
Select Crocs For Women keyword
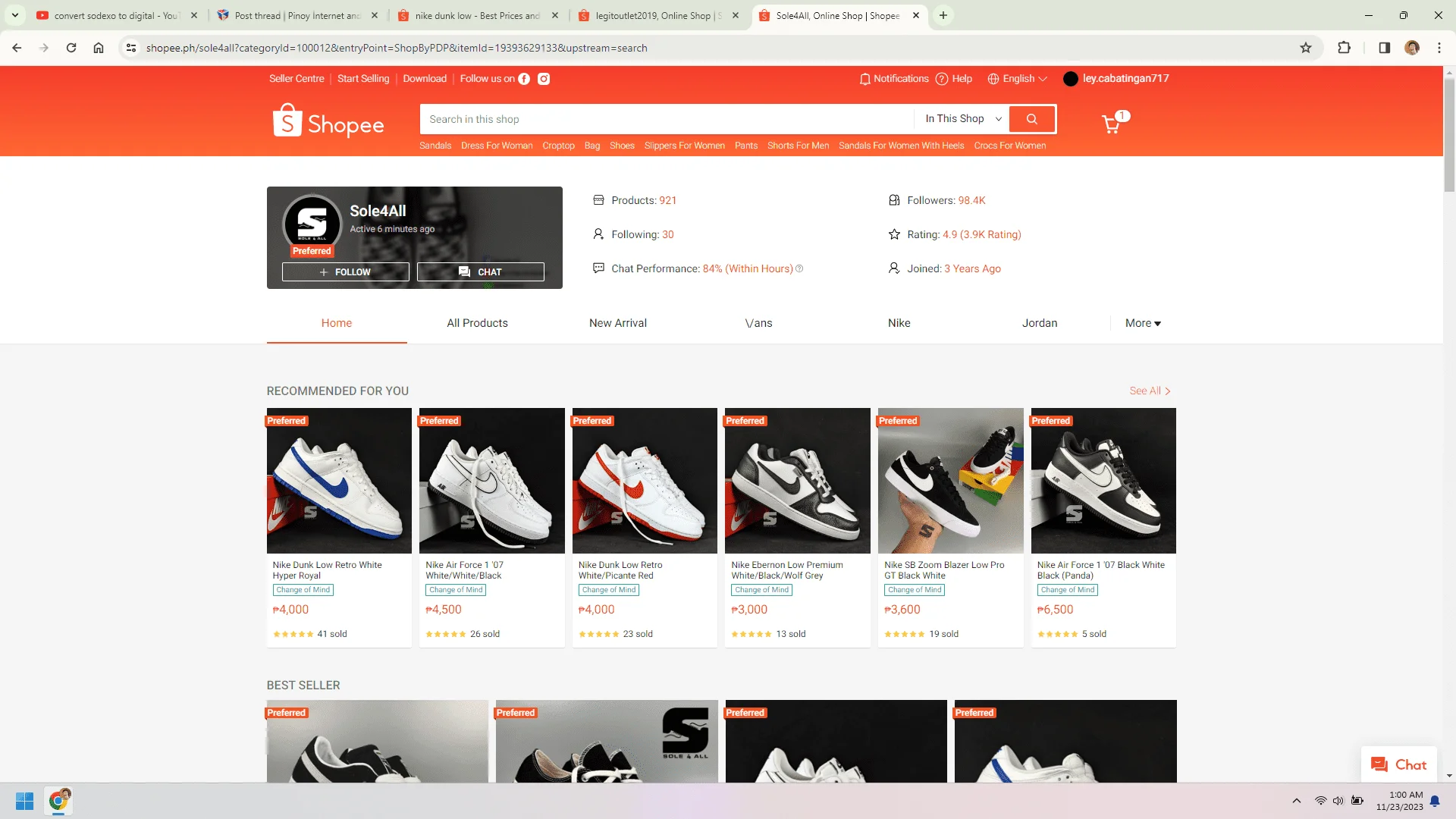(1010, 146)
